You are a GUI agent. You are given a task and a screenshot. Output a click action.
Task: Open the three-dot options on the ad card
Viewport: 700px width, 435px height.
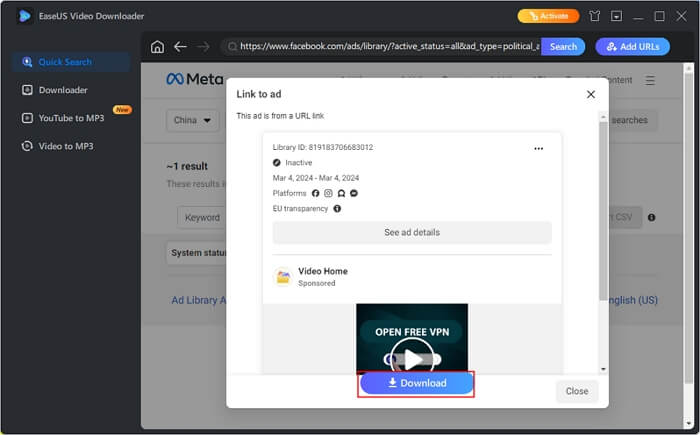click(x=539, y=148)
